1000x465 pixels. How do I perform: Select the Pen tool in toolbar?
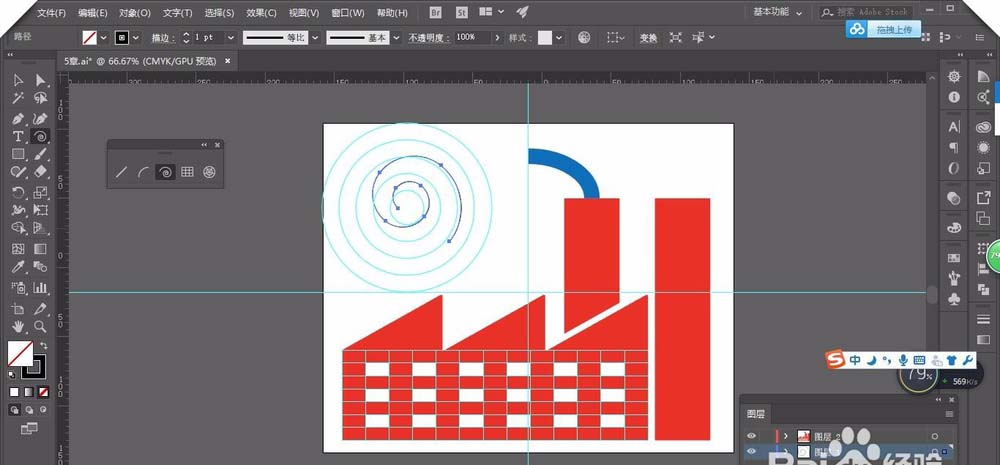pyautogui.click(x=18, y=119)
